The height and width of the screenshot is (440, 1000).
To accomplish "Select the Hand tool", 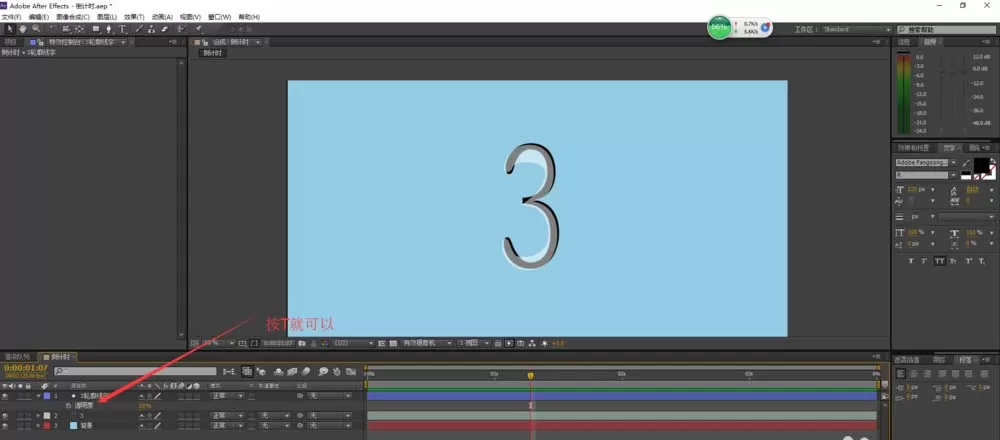I will (22, 29).
